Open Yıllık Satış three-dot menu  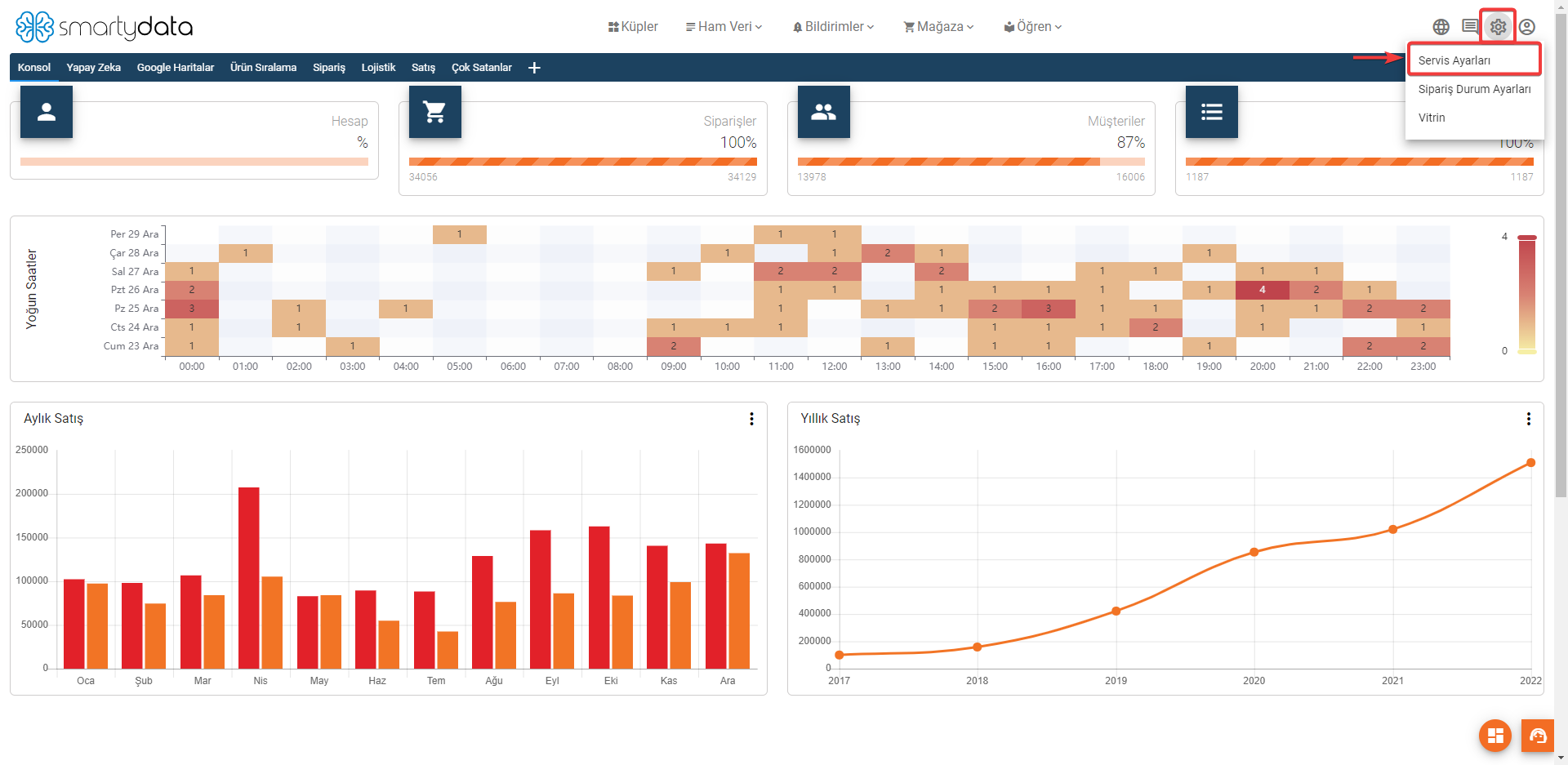coord(1528,419)
